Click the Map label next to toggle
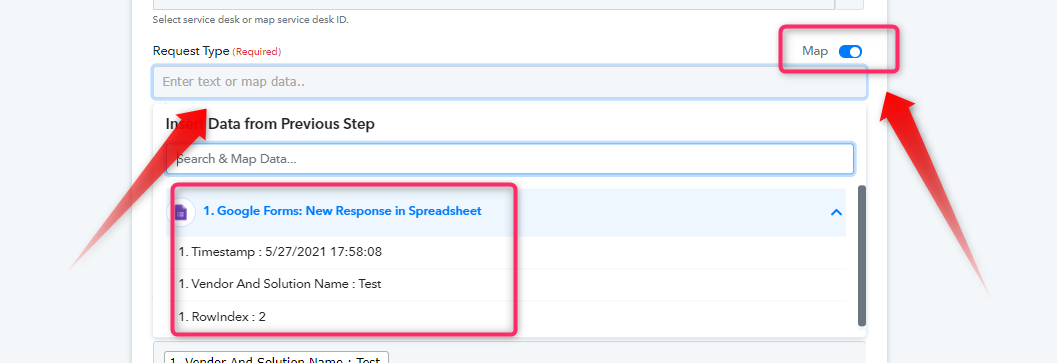 point(815,51)
